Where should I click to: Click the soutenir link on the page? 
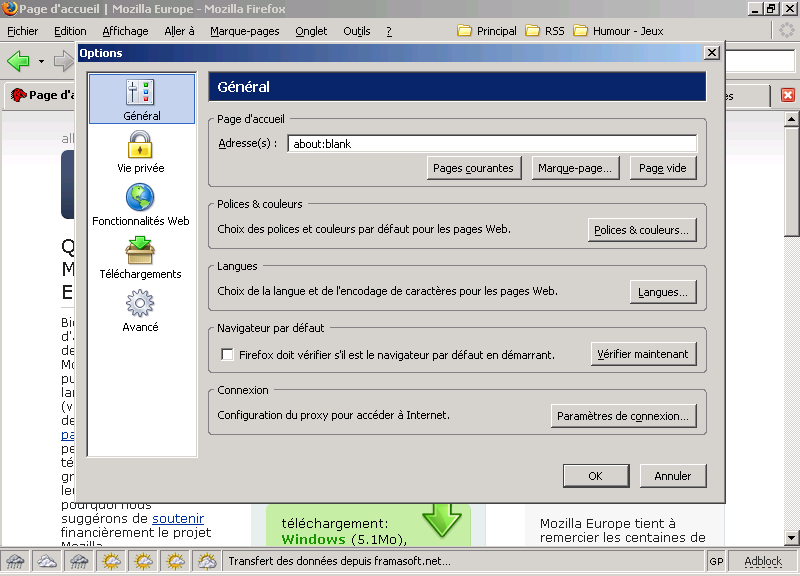tap(178, 518)
